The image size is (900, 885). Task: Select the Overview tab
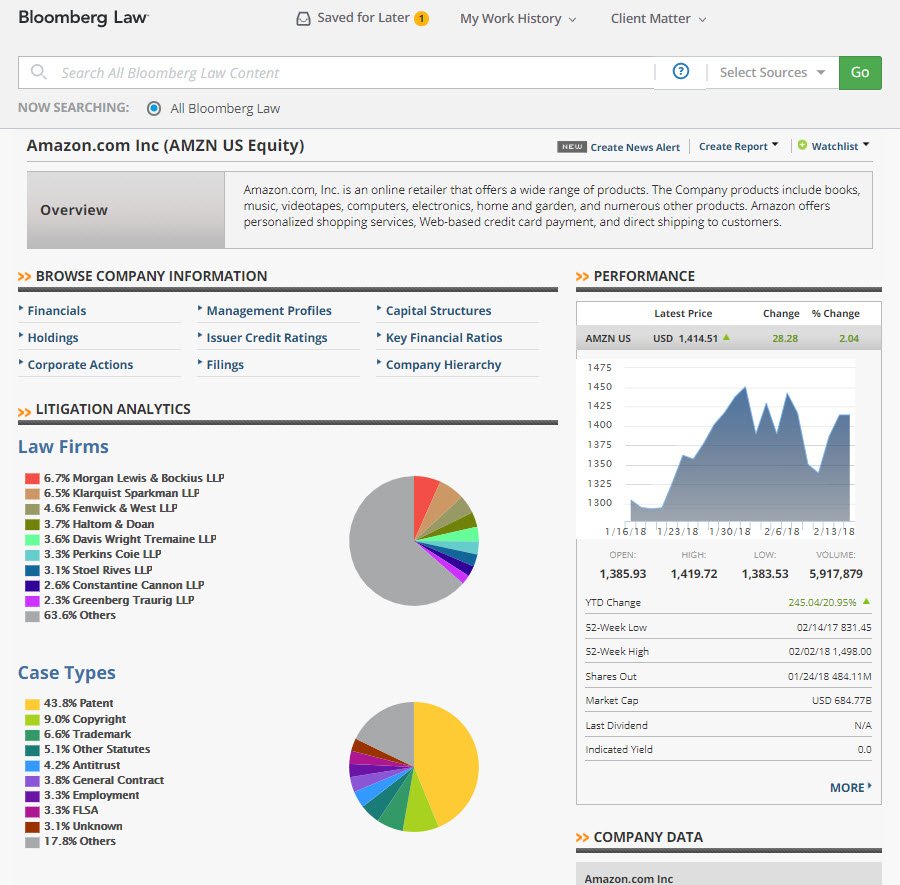(x=126, y=210)
